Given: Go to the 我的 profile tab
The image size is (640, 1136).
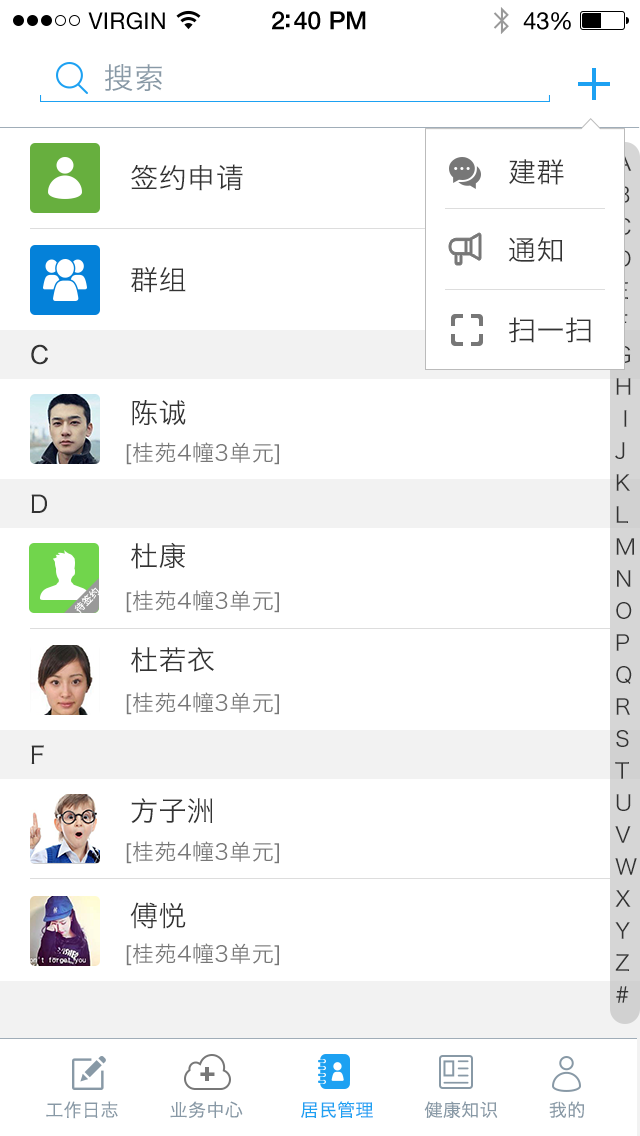Looking at the screenshot, I should coord(567,1087).
